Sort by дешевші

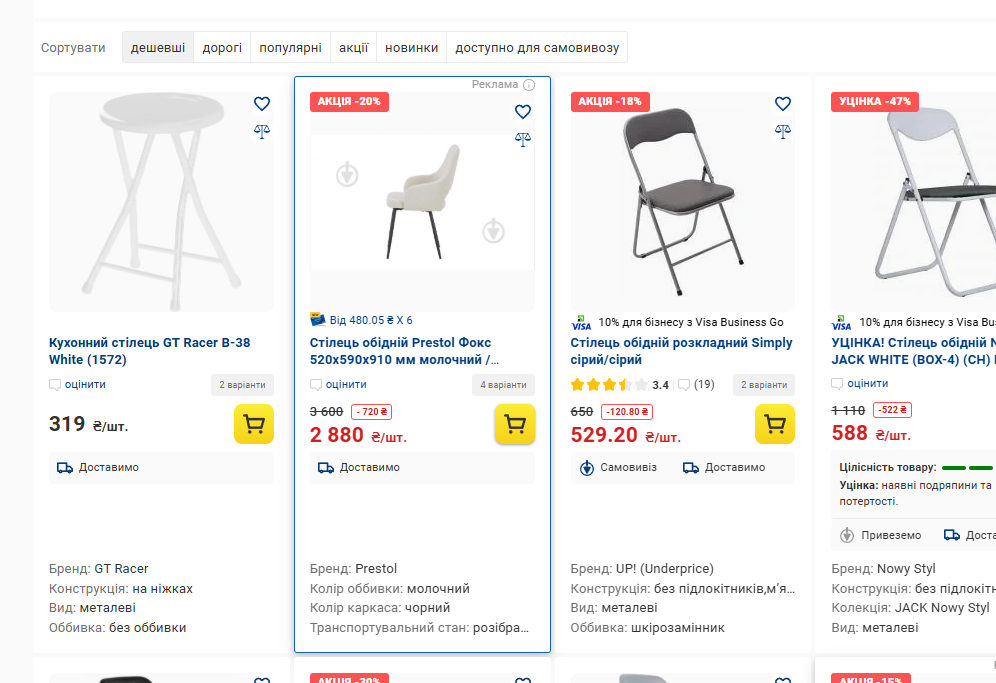pos(158,48)
